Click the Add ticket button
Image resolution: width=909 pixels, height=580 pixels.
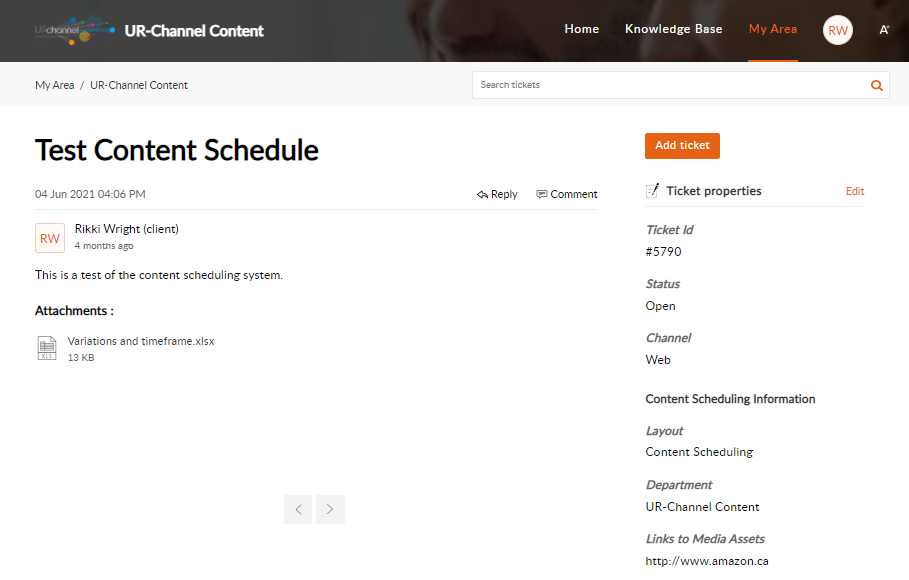click(682, 146)
